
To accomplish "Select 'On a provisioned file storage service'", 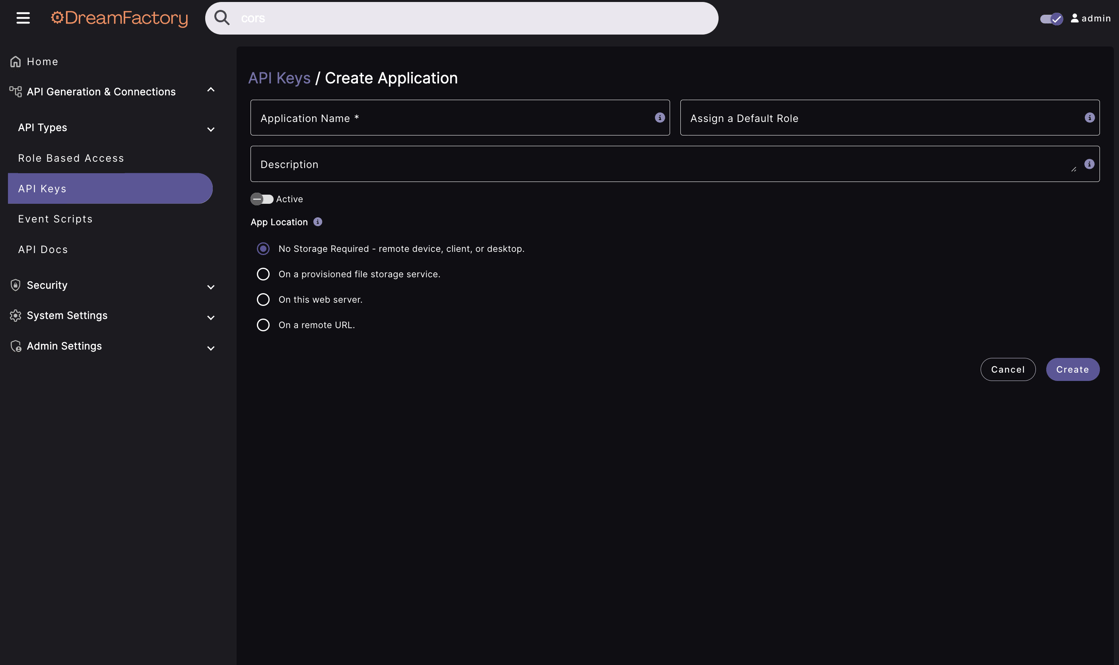I will 263,274.
